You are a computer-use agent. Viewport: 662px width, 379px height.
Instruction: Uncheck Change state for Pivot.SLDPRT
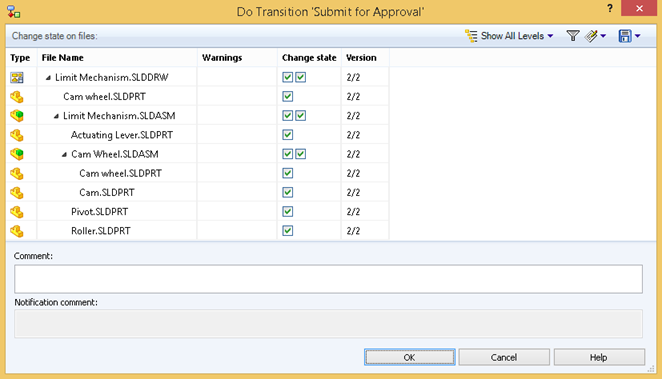pos(288,211)
